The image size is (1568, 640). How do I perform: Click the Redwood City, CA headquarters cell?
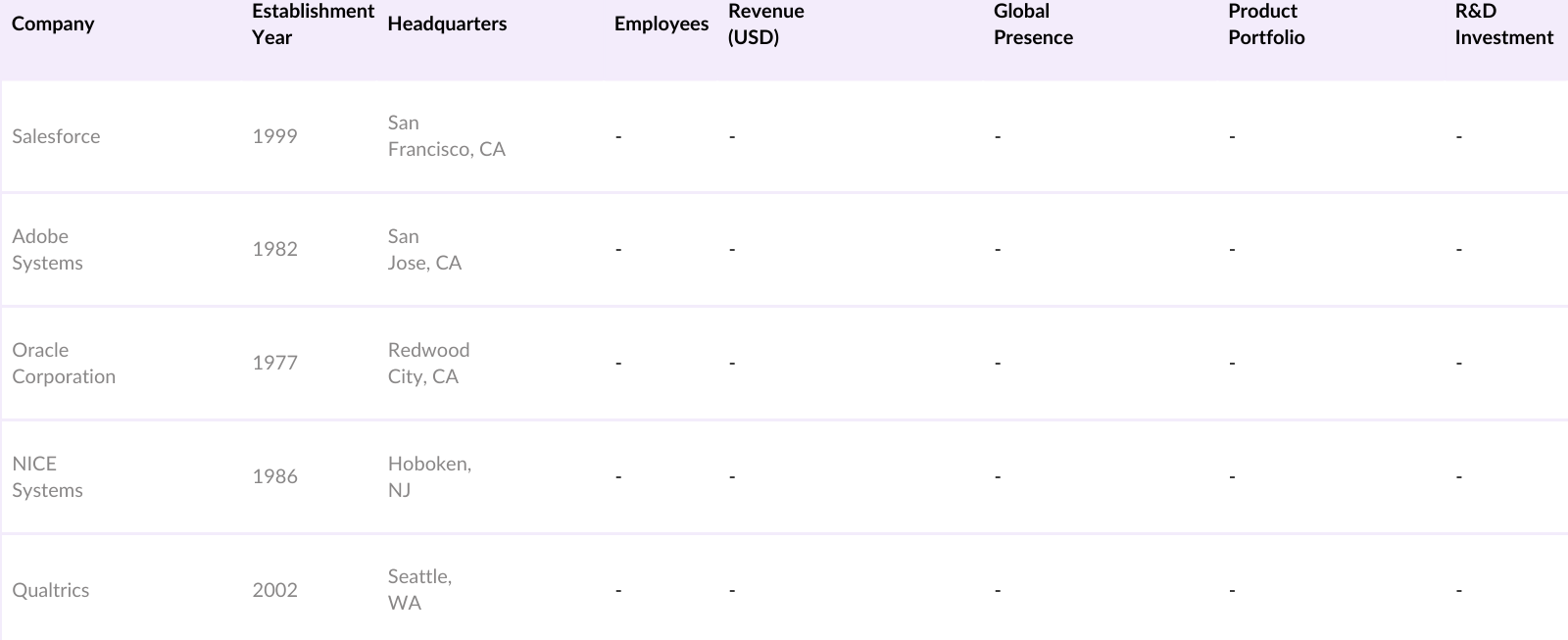(x=428, y=364)
